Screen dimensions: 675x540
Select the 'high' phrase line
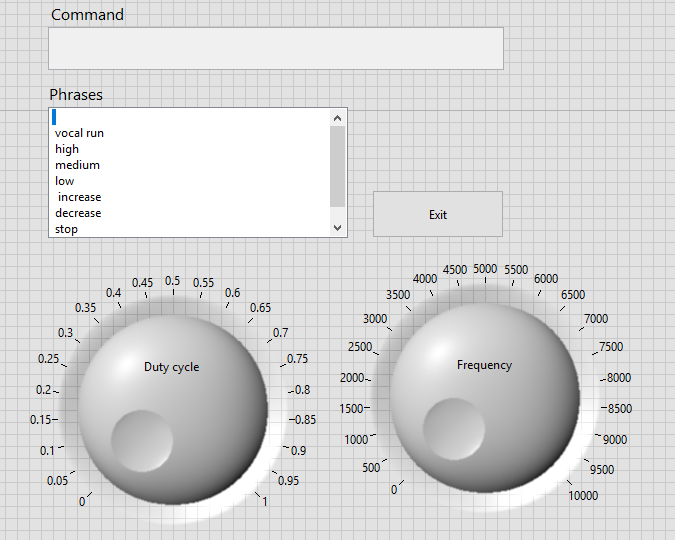(67, 149)
